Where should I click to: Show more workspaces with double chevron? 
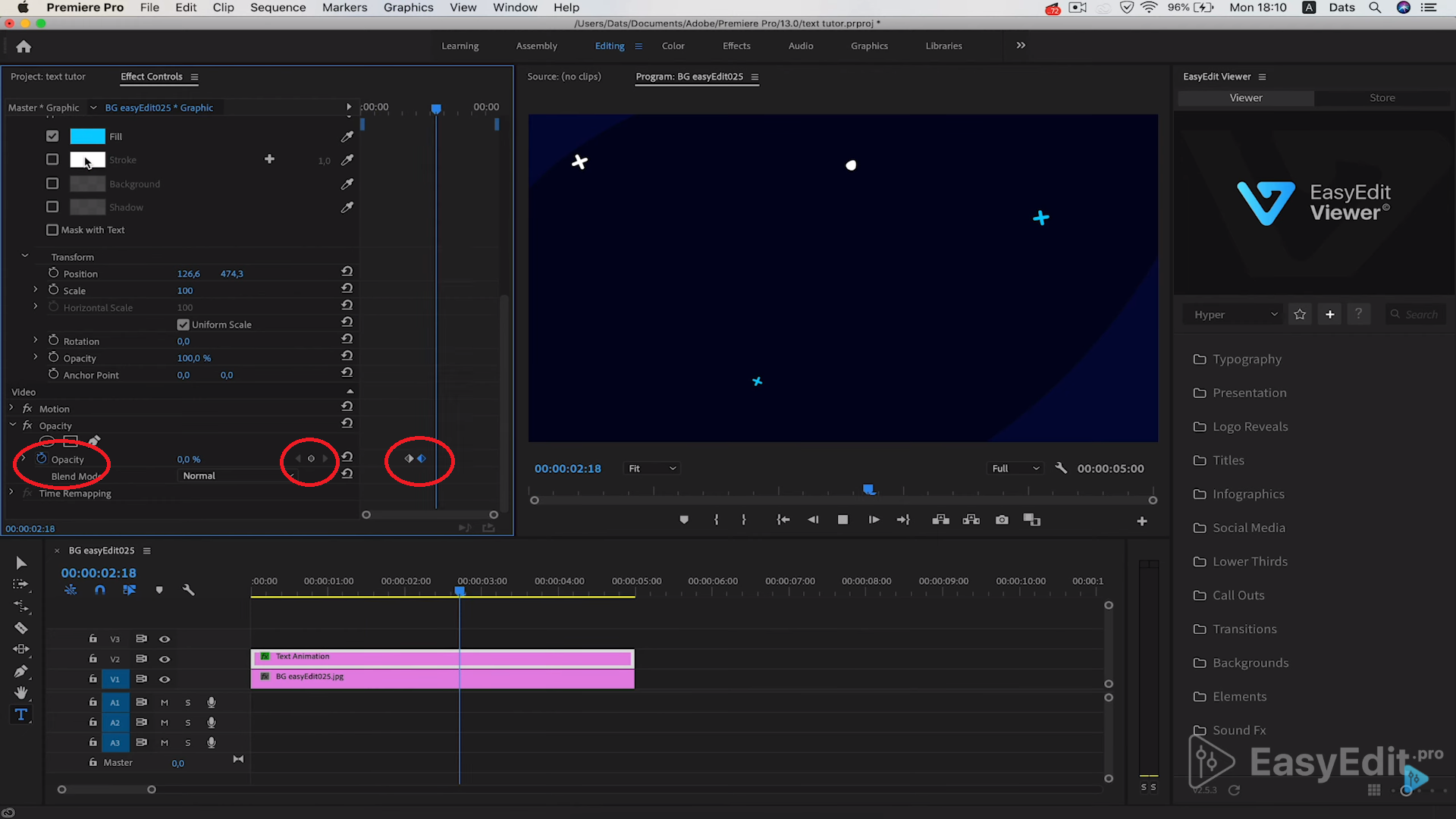point(1021,45)
